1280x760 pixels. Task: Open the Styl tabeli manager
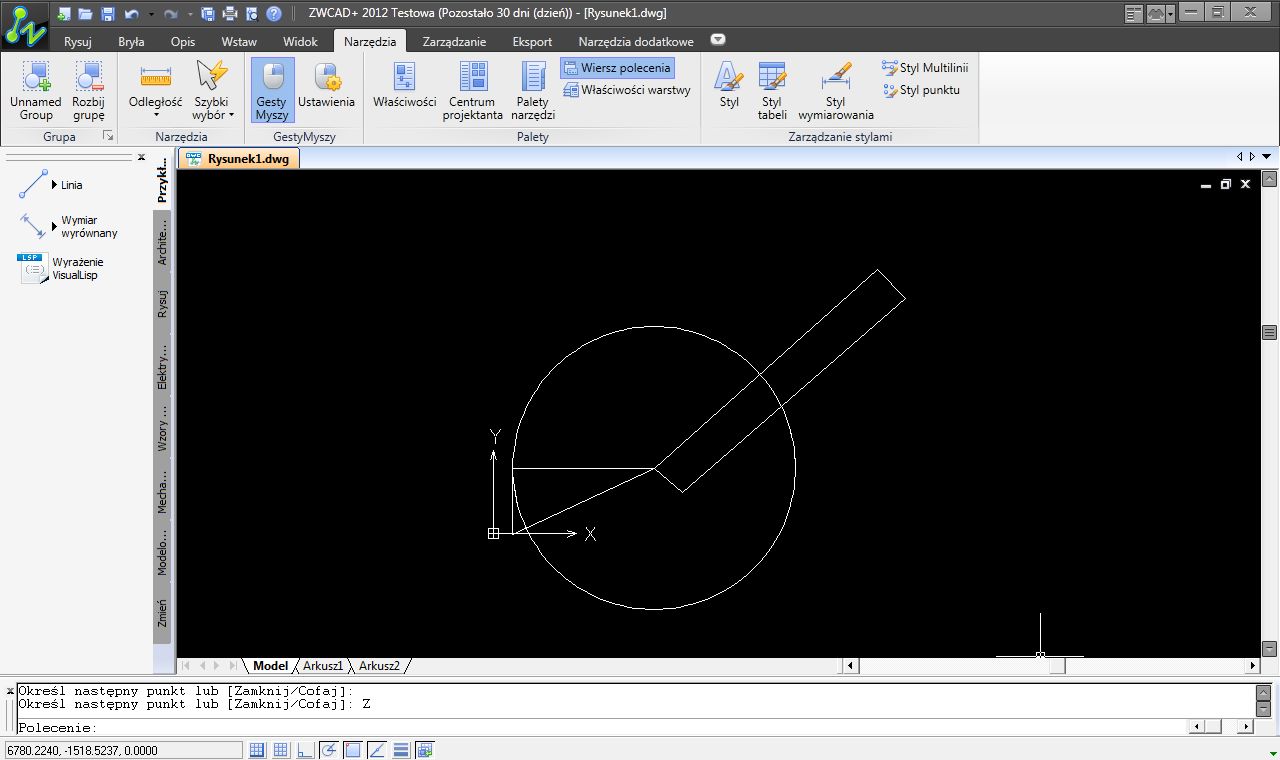[772, 91]
